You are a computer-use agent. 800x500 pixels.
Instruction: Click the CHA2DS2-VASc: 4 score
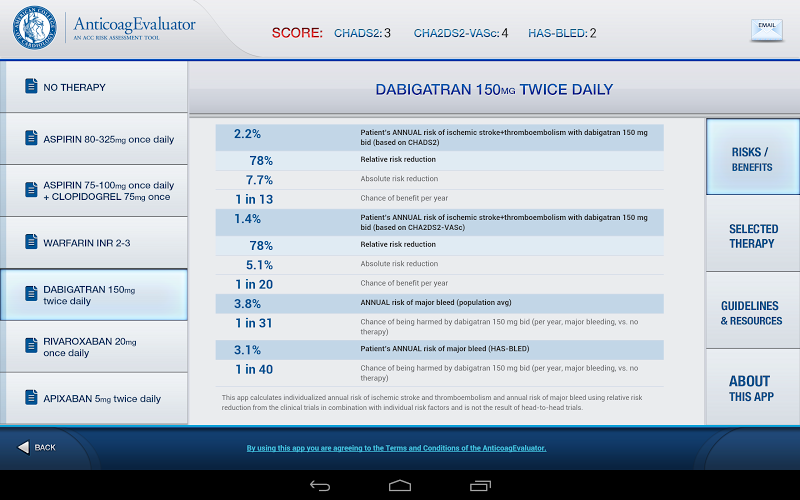pos(461,33)
